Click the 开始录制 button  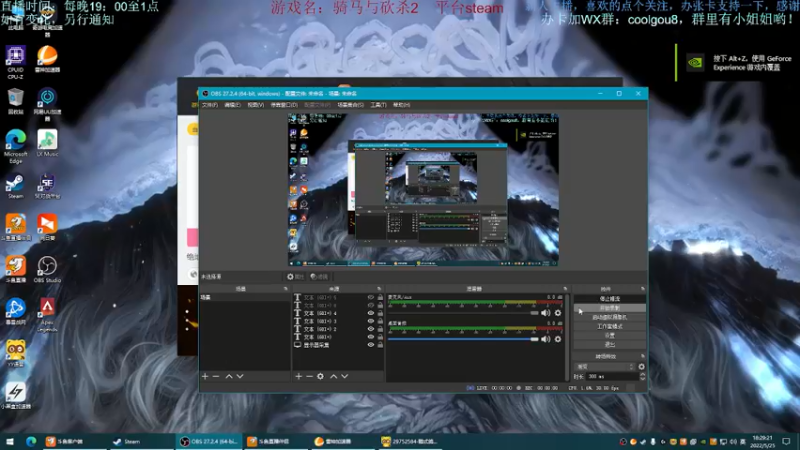click(610, 308)
